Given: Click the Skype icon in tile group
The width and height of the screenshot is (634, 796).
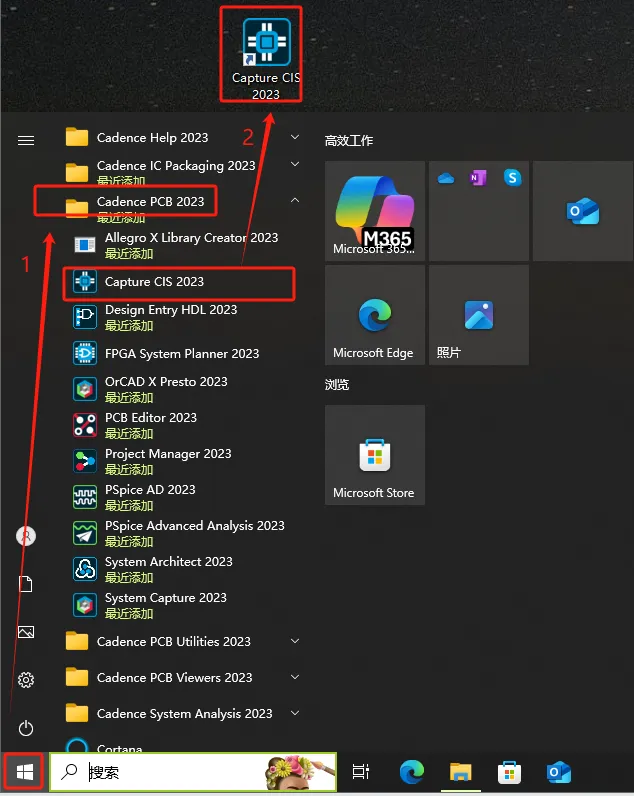Looking at the screenshot, I should [x=512, y=178].
